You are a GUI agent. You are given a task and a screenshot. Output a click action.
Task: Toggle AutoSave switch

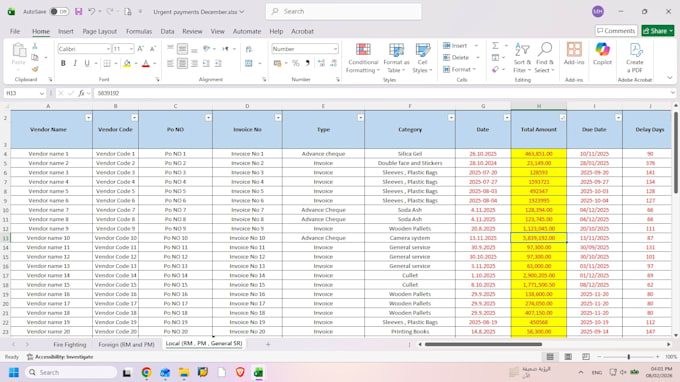[x=59, y=12]
